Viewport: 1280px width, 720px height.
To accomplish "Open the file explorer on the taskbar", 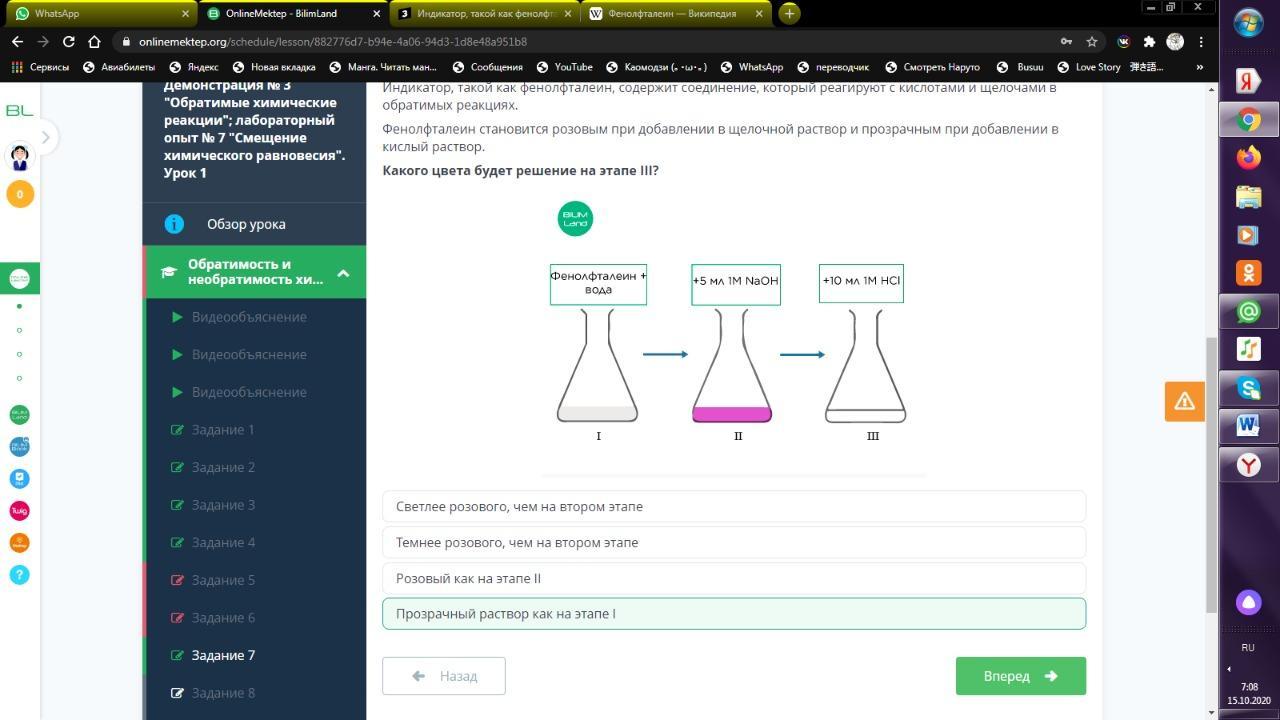I will (1248, 196).
